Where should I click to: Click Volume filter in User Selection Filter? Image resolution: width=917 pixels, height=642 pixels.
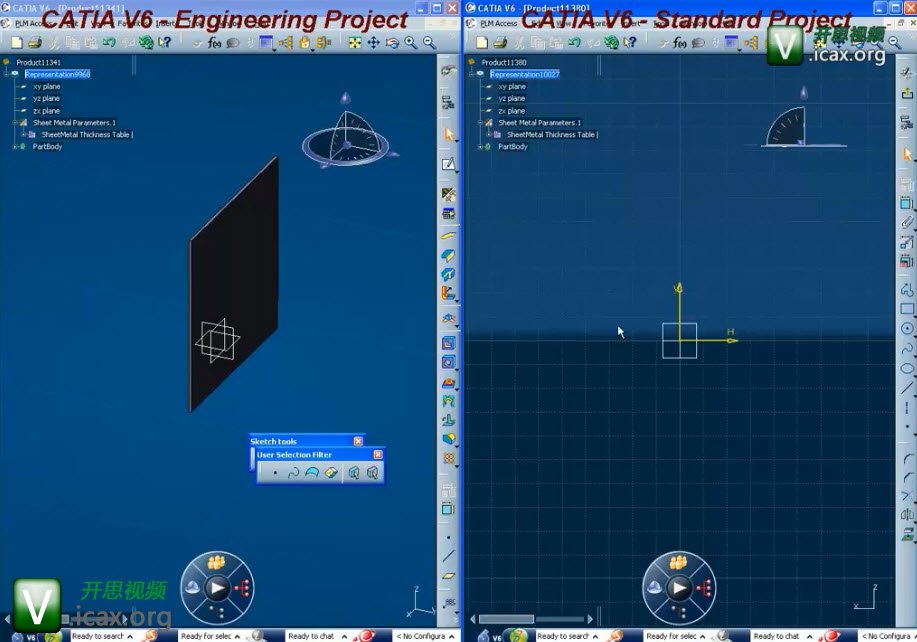331,472
